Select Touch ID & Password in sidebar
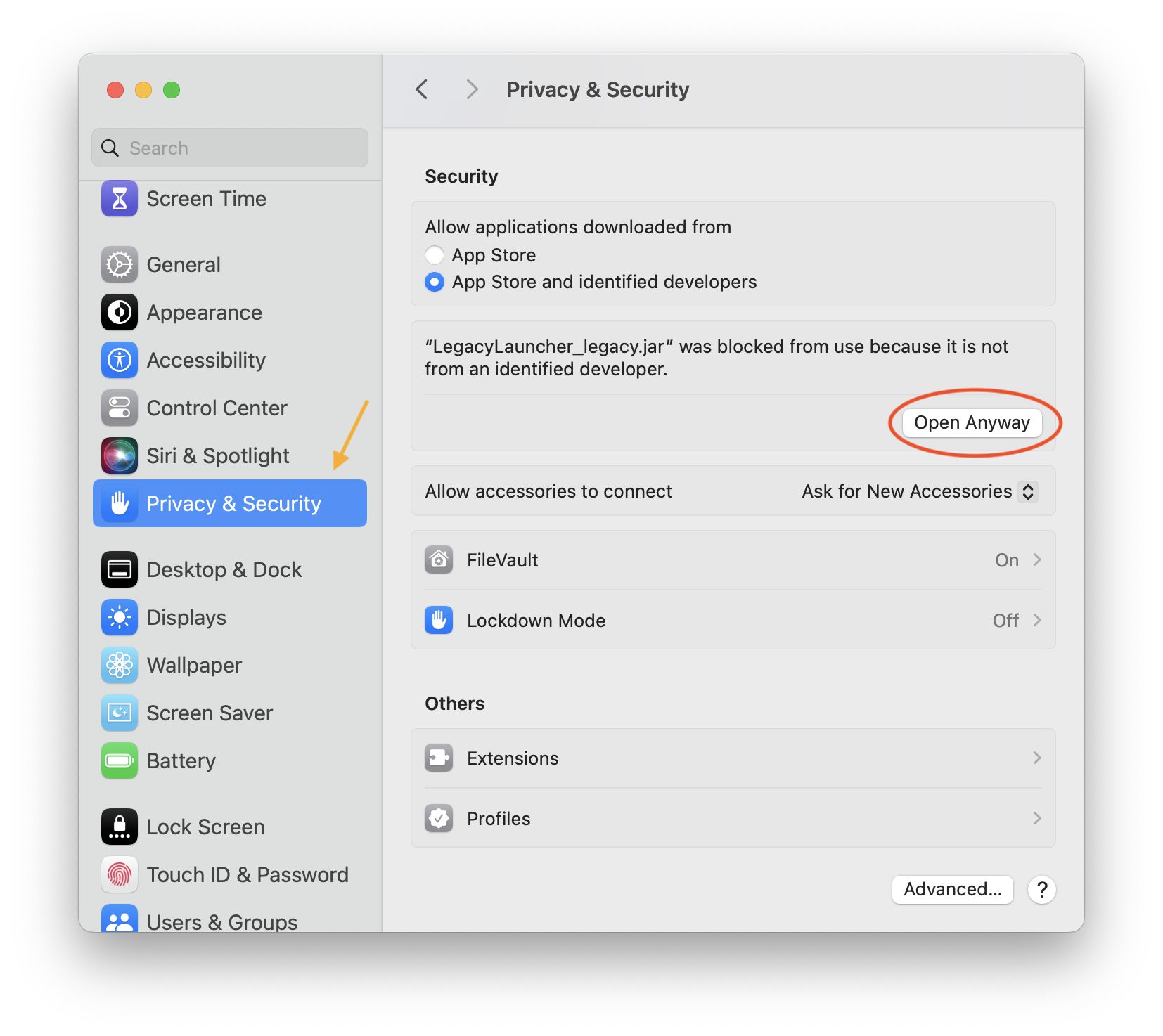The width and height of the screenshot is (1163, 1036). coord(230,874)
